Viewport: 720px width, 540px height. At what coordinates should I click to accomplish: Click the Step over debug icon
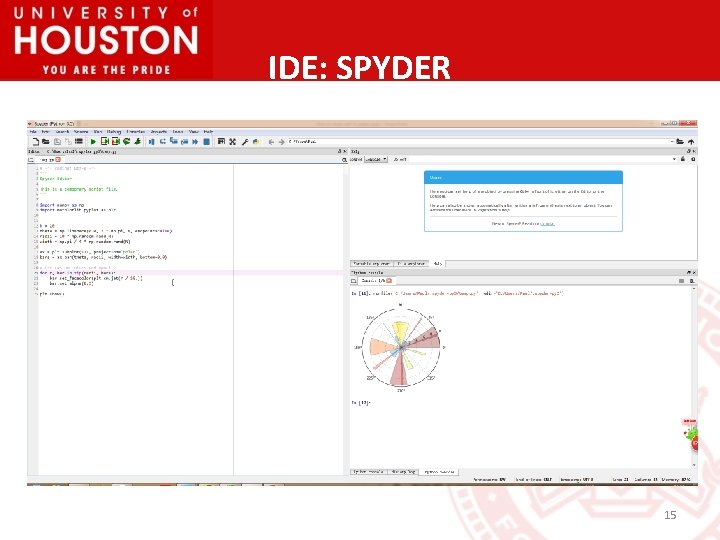(163, 142)
